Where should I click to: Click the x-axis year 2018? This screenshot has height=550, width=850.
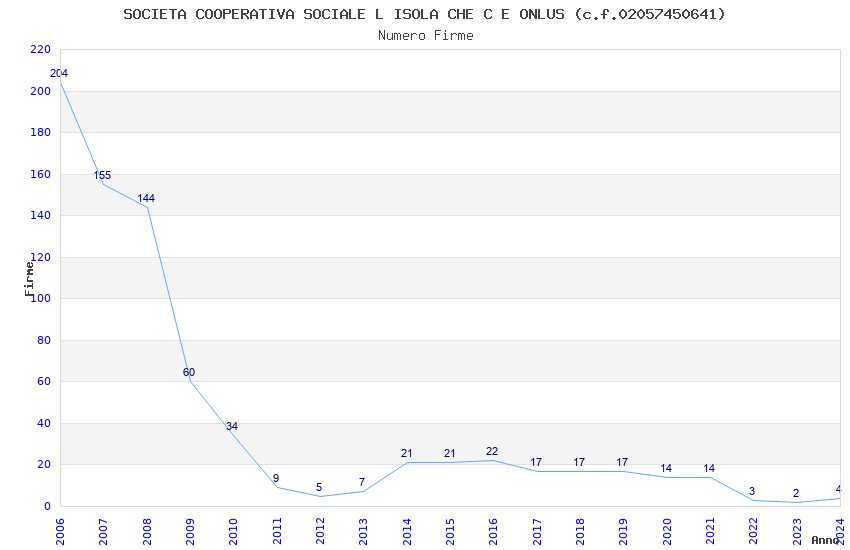pyautogui.click(x=580, y=532)
